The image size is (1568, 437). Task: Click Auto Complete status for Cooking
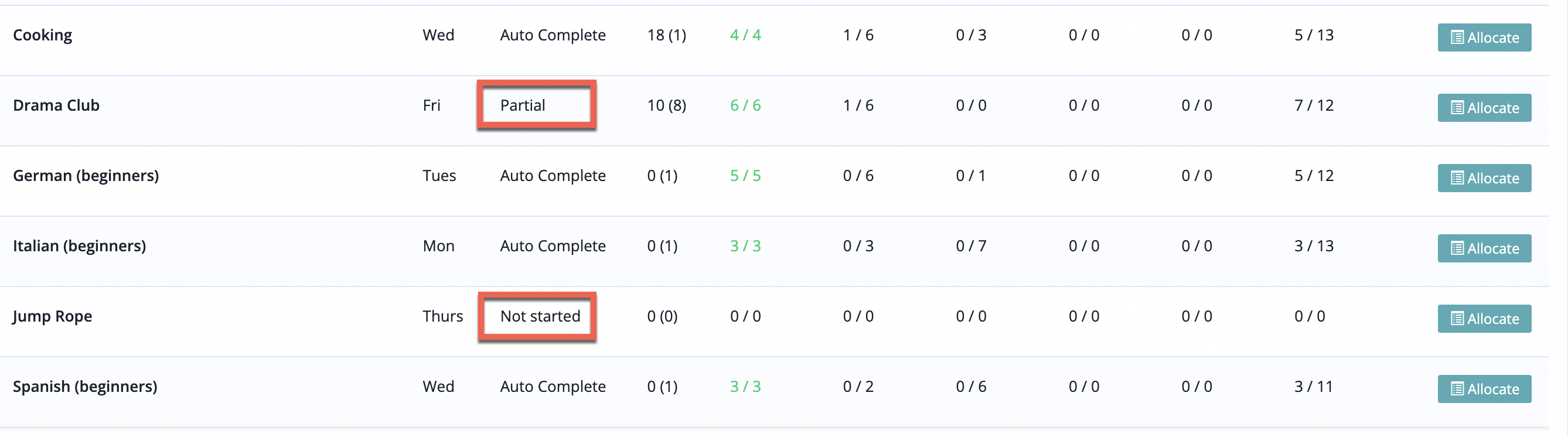(553, 35)
